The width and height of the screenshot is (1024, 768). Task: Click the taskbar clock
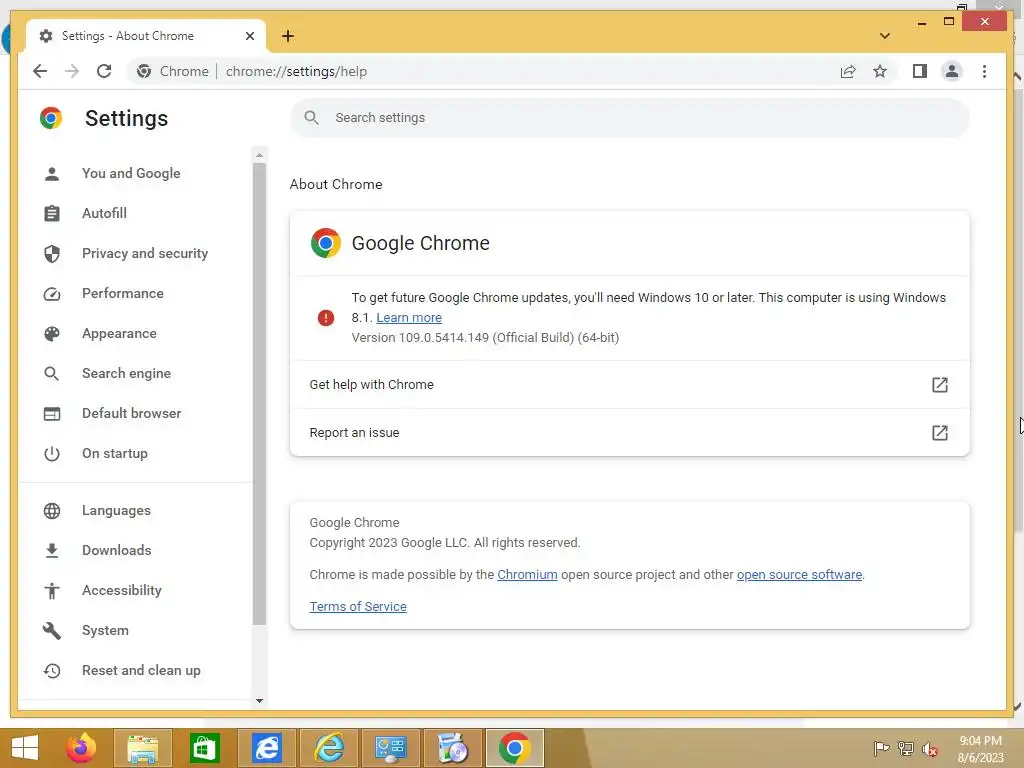(x=980, y=749)
